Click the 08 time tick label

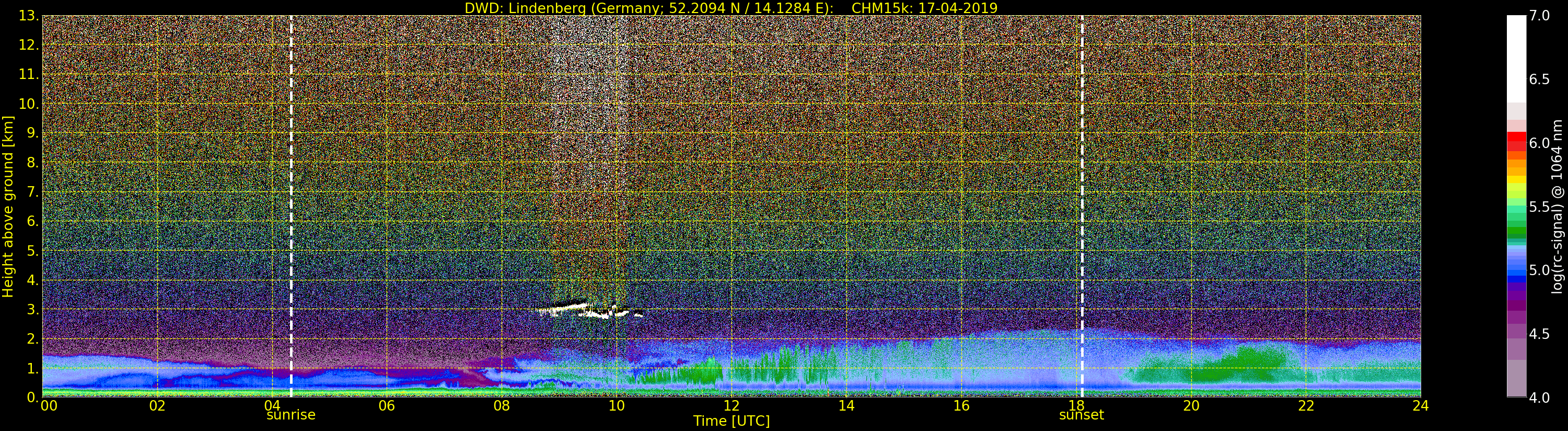pos(502,406)
